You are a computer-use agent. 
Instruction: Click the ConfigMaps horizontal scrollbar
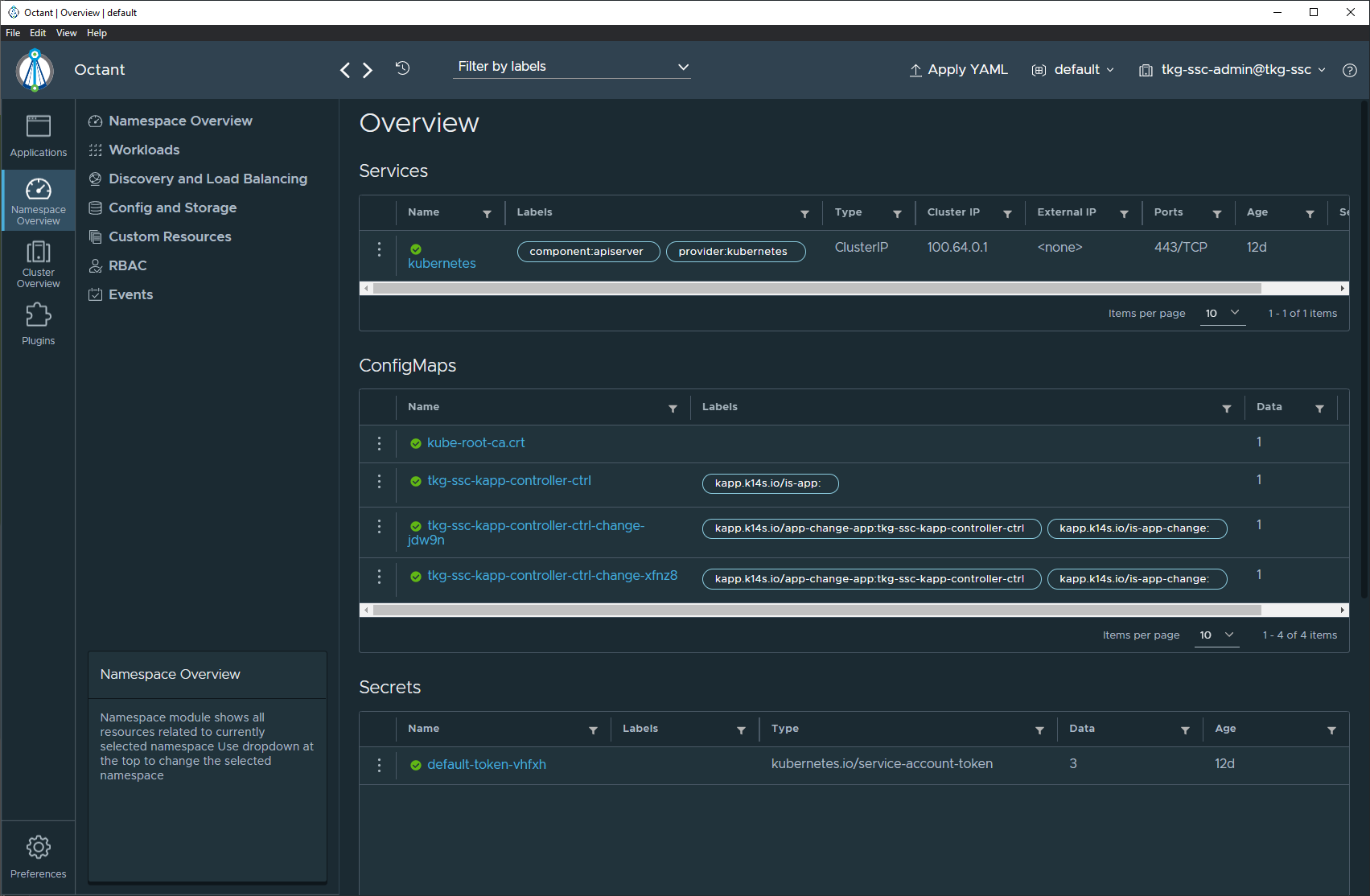coord(817,610)
